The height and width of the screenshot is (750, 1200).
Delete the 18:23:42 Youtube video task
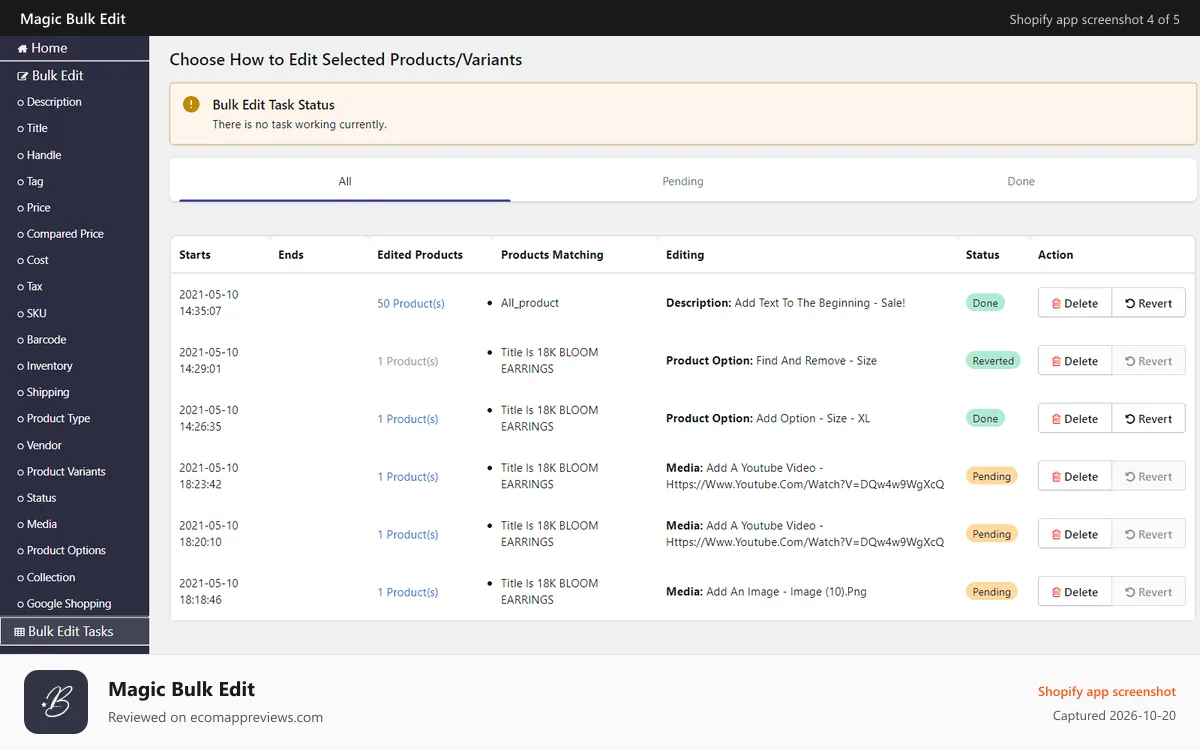pos(1075,477)
